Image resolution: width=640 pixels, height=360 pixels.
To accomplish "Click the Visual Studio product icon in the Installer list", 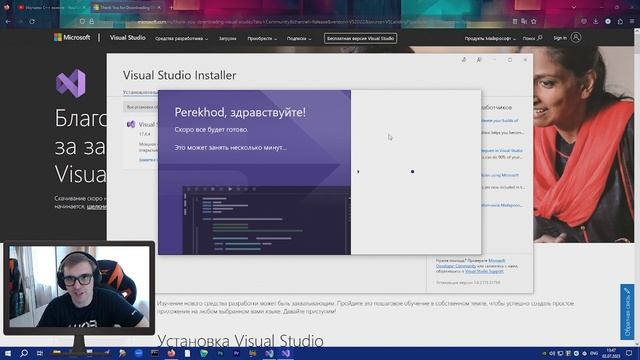I will (x=131, y=124).
